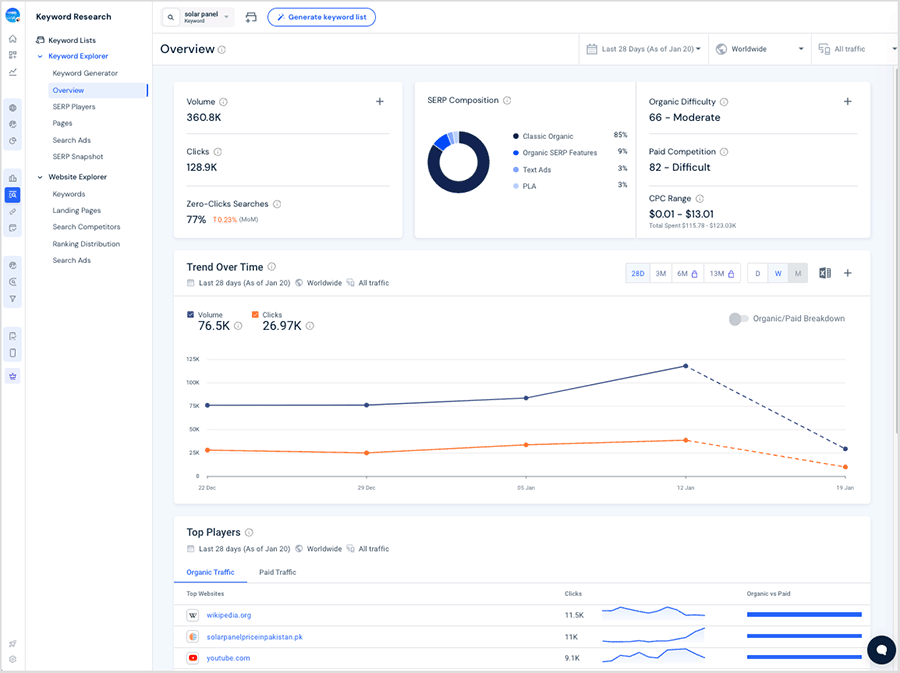Screen dimensions: 900x673
Task: Click the settings gear at bottom left
Action: tap(13, 659)
